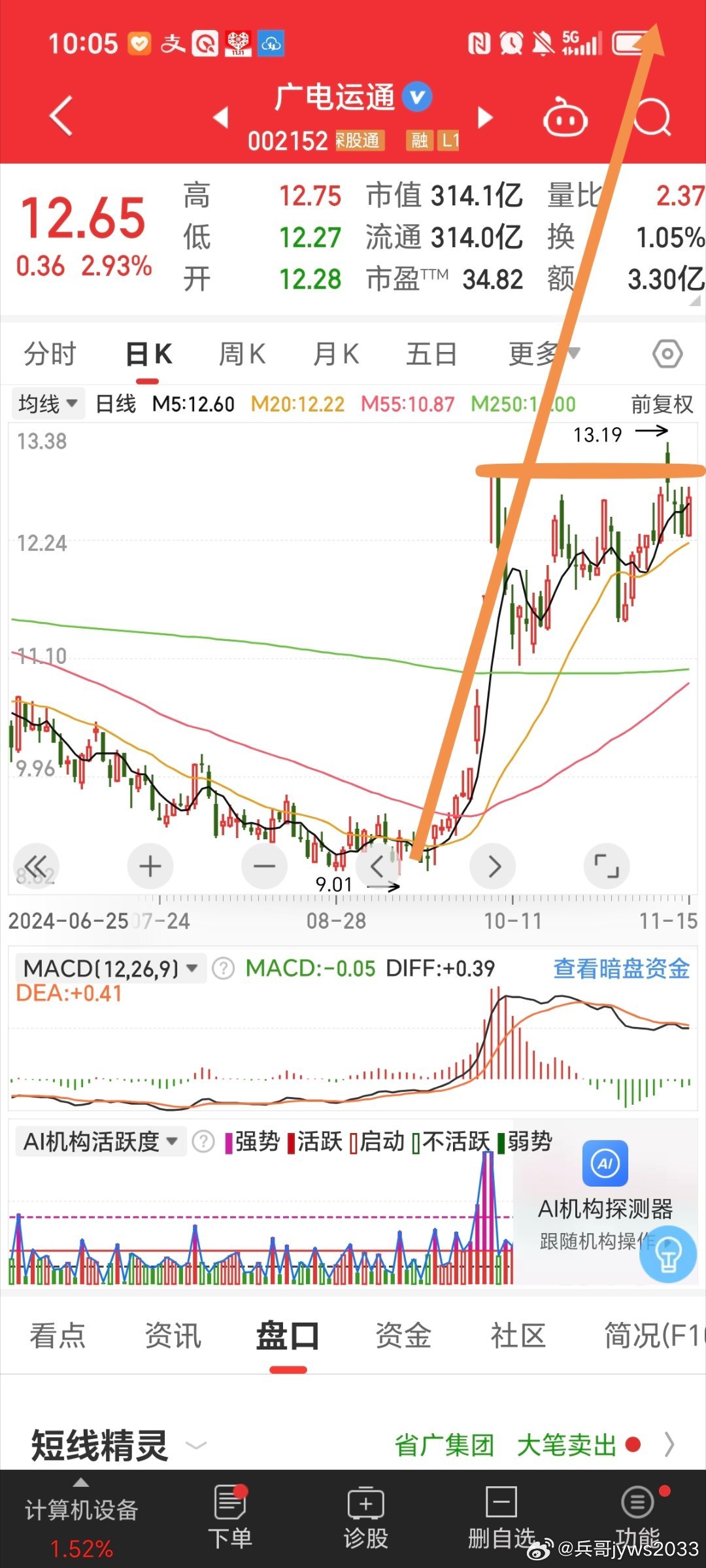Change 前复权 adjustment mode
This screenshot has width=706, height=1568.
(662, 404)
